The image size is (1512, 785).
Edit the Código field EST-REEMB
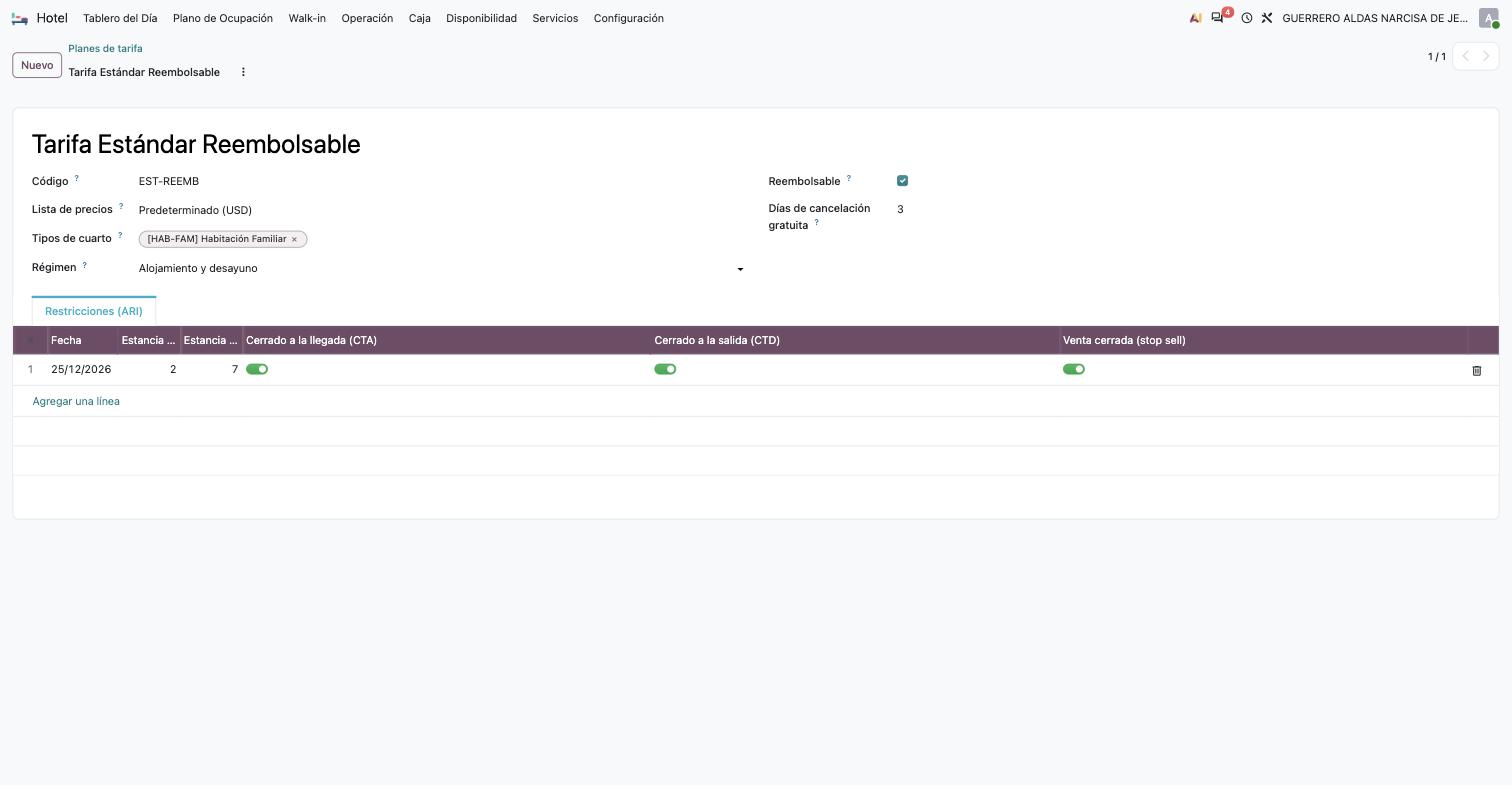point(441,181)
